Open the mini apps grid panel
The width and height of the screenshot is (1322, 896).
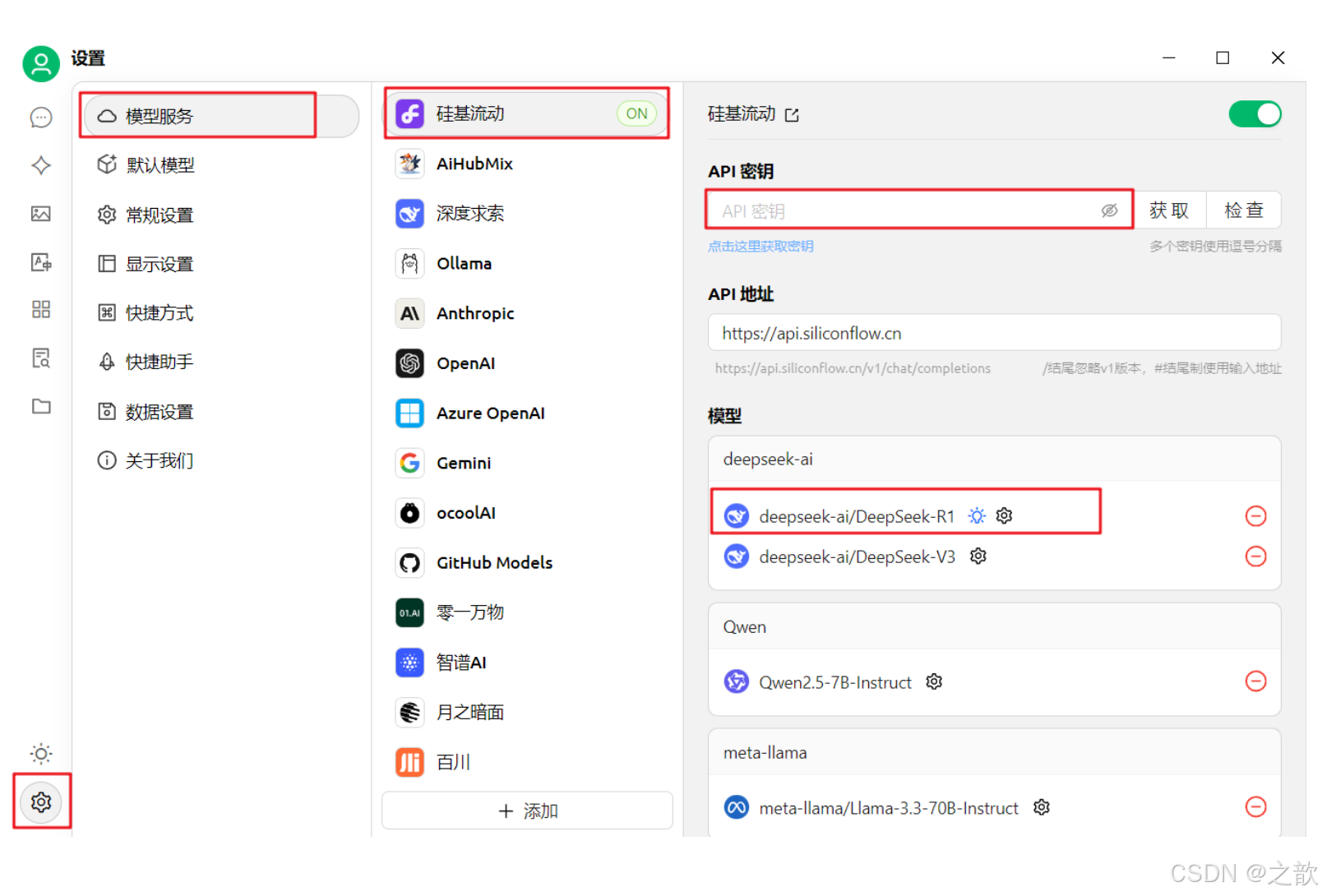40,310
